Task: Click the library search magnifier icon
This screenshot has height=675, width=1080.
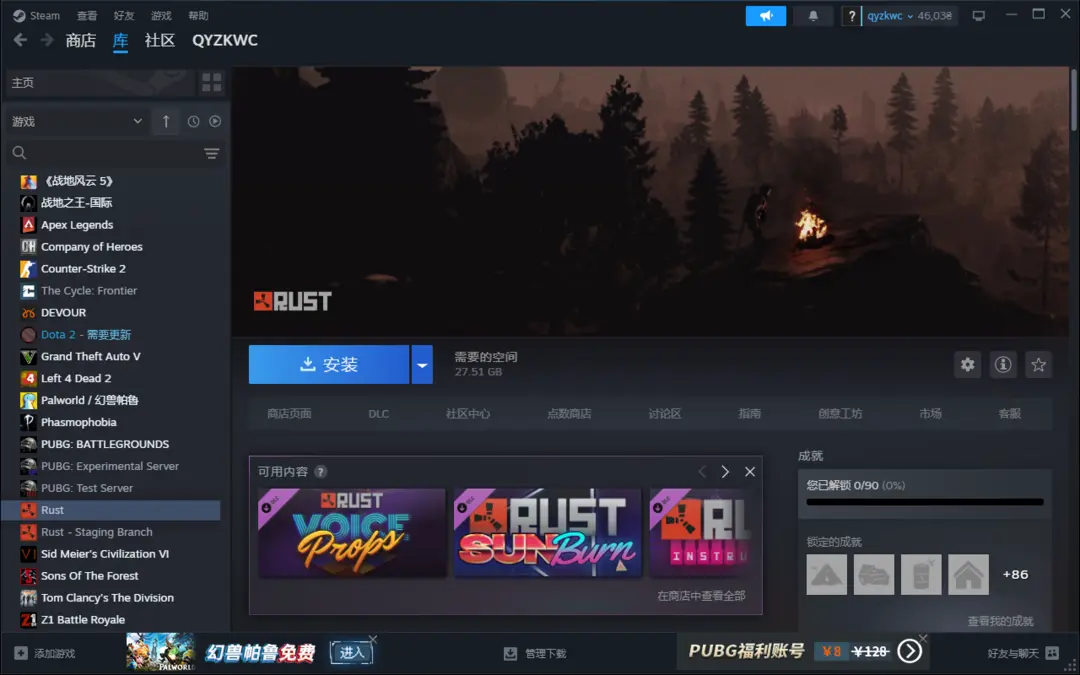Action: pyautogui.click(x=19, y=153)
